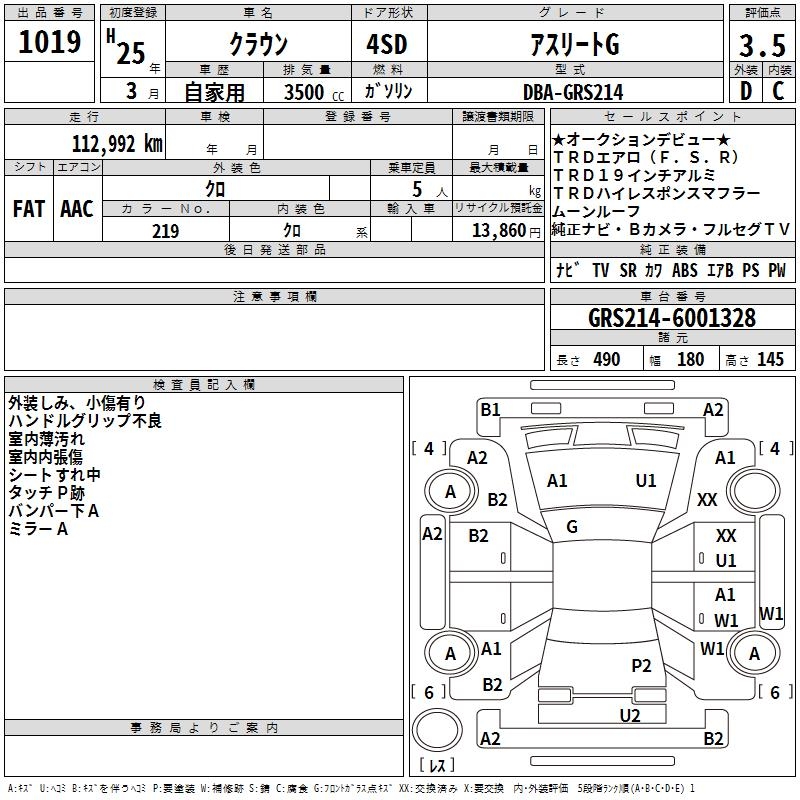The width and height of the screenshot is (800, 800).
Task: Click the TRDエアロ sales point line
Action: click(645, 157)
